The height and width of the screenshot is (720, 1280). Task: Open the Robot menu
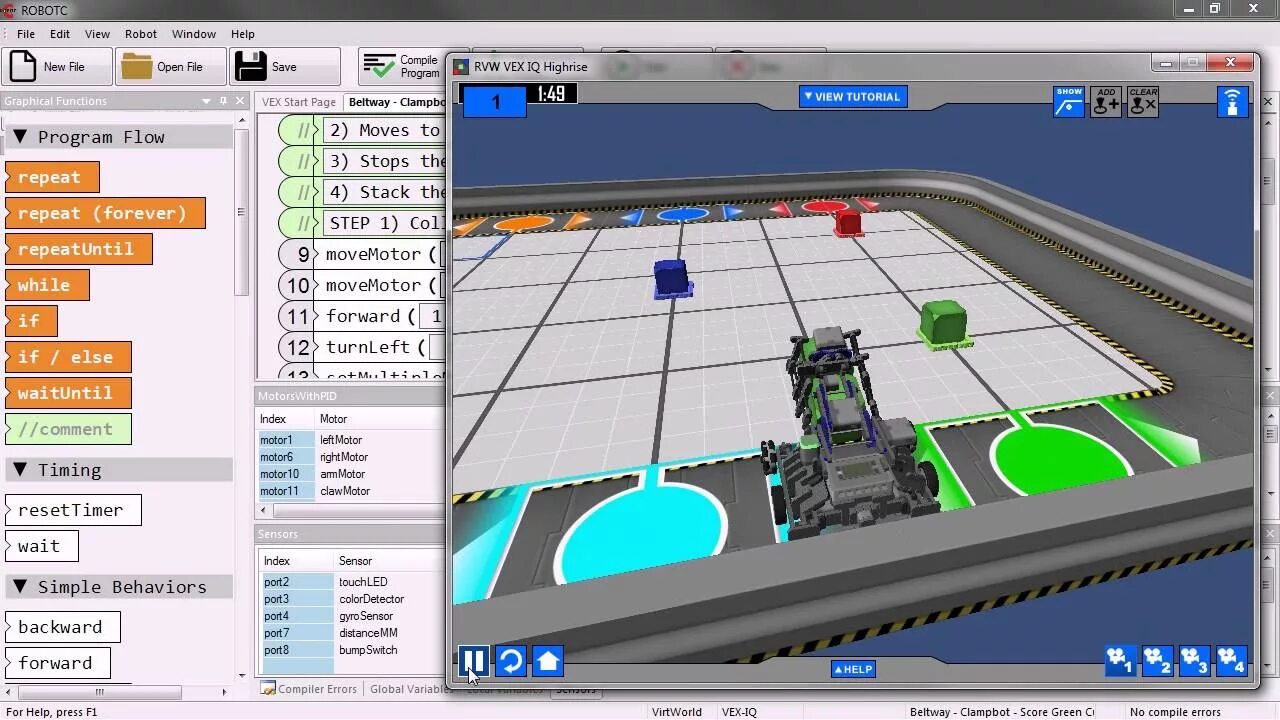141,34
